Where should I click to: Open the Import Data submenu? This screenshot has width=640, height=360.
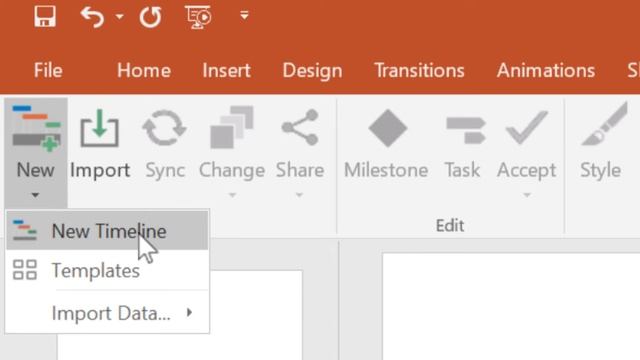(107, 313)
